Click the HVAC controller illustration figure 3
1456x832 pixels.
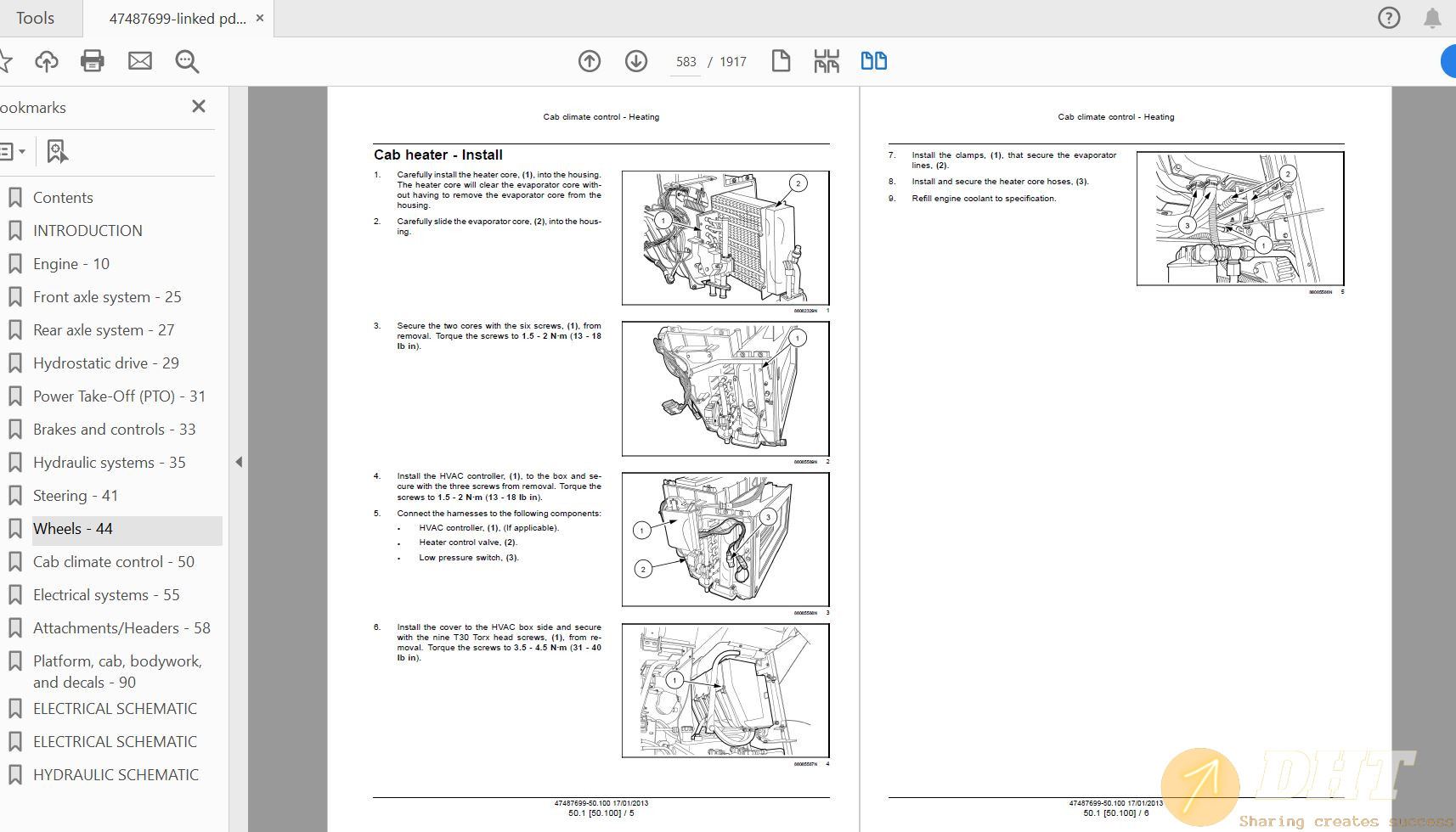(725, 540)
